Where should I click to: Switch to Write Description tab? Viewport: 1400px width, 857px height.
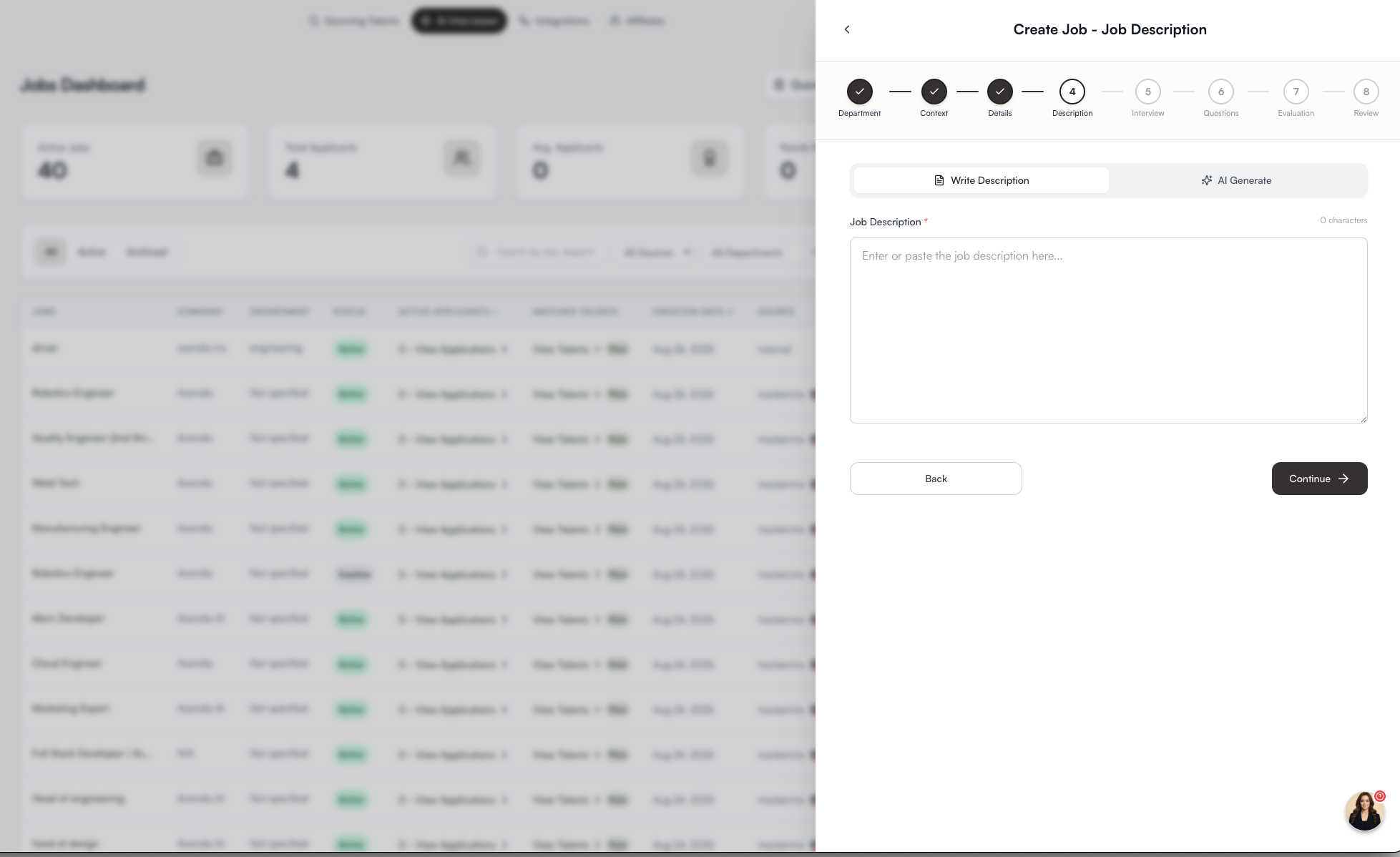pos(981,180)
